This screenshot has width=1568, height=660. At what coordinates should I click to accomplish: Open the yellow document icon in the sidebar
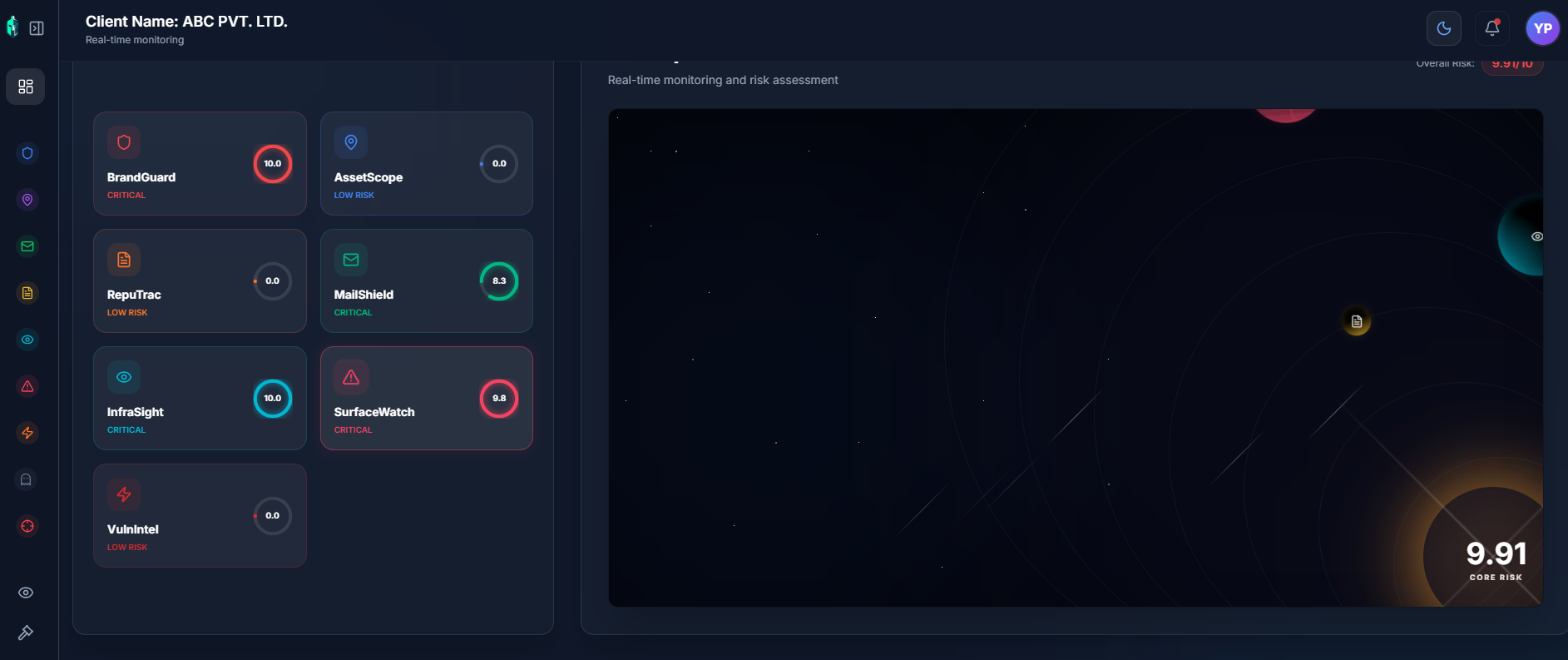(27, 293)
